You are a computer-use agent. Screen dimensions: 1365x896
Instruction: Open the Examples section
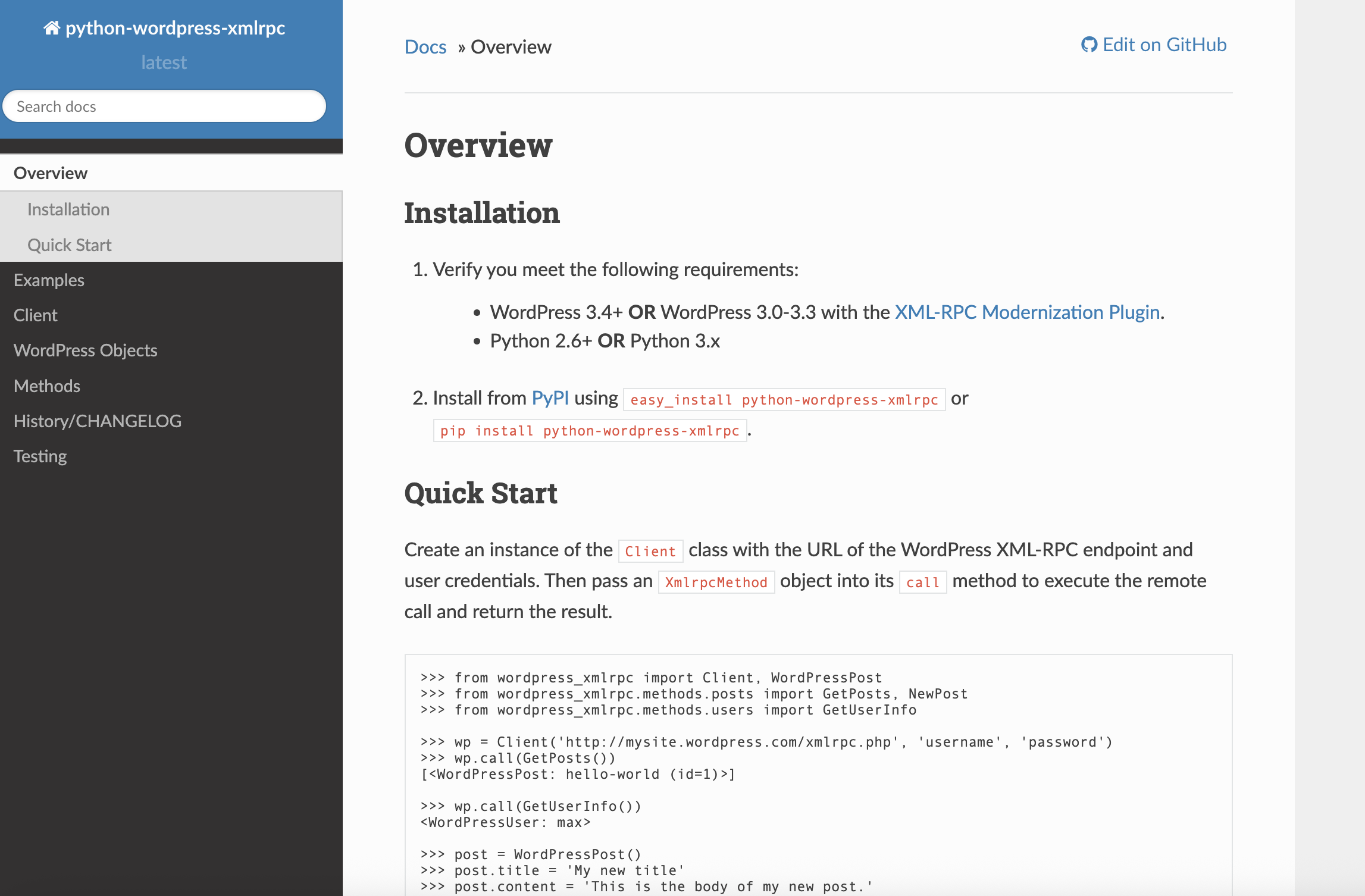coord(171,280)
